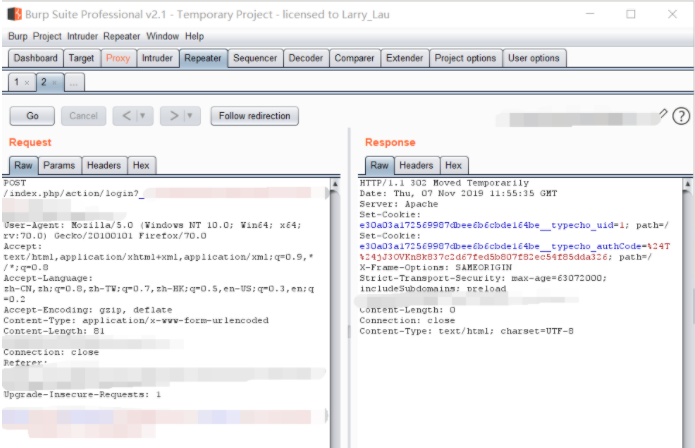
Task: Switch to the Target tab
Action: tap(81, 58)
